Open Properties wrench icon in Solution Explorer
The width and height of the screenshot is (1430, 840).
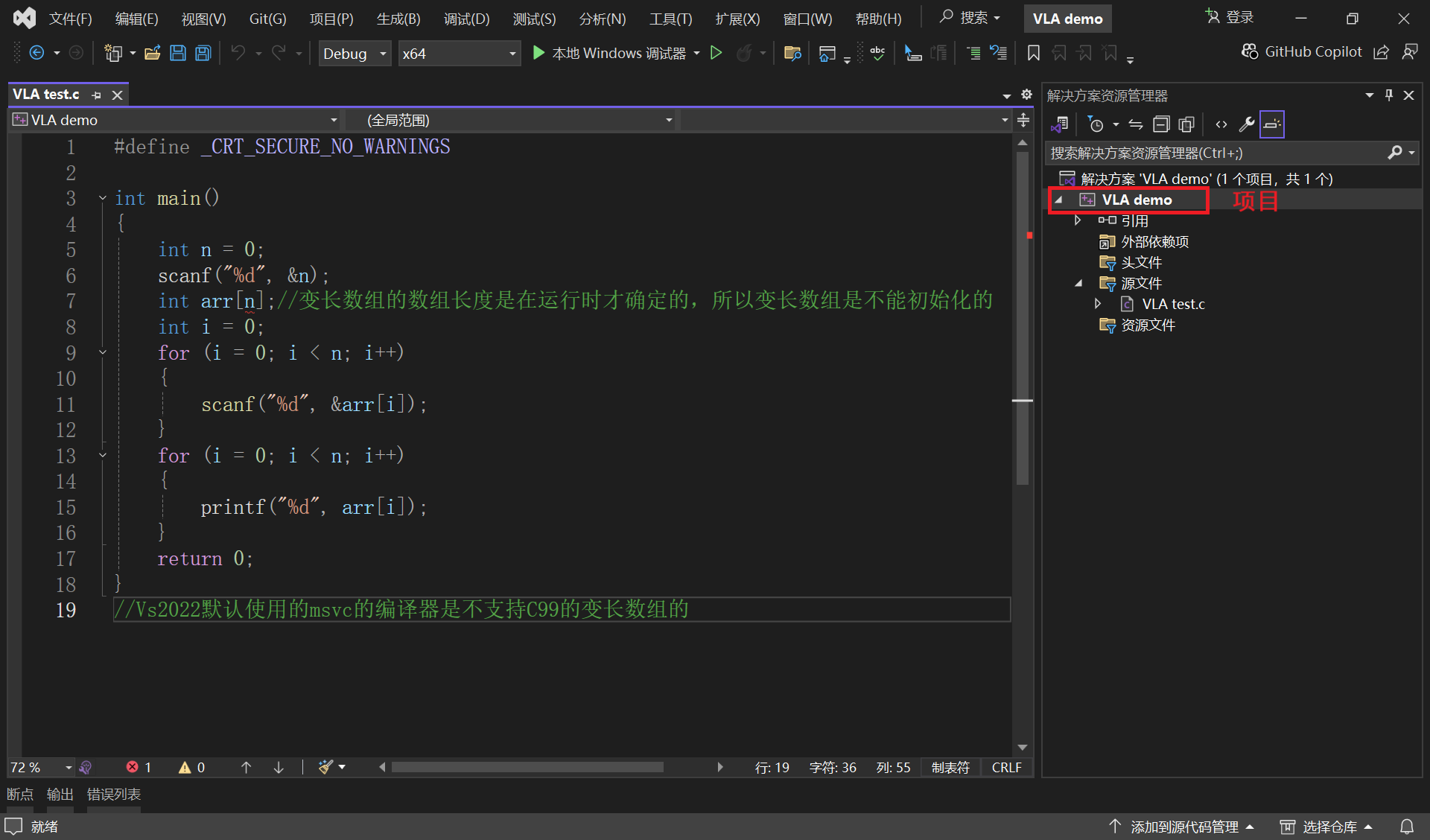tap(1246, 124)
